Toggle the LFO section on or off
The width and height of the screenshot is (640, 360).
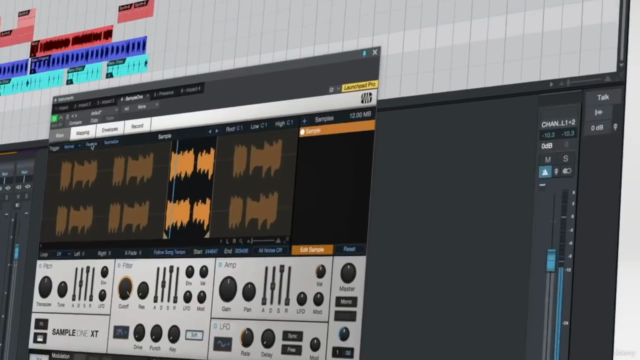click(216, 327)
